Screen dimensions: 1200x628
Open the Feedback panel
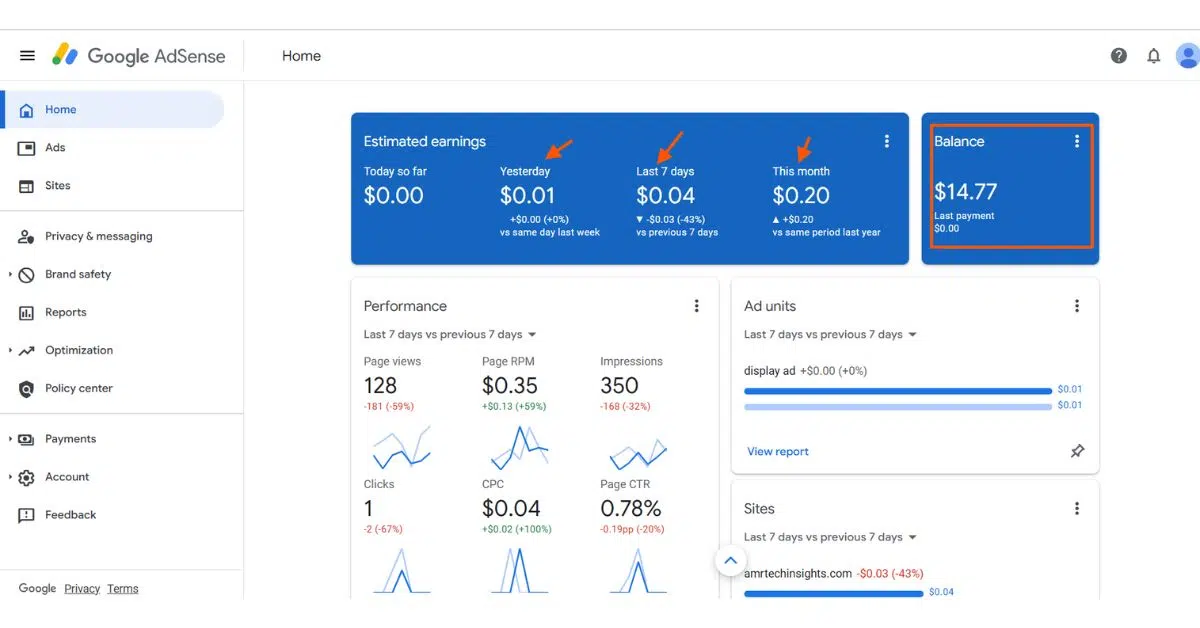pos(70,514)
